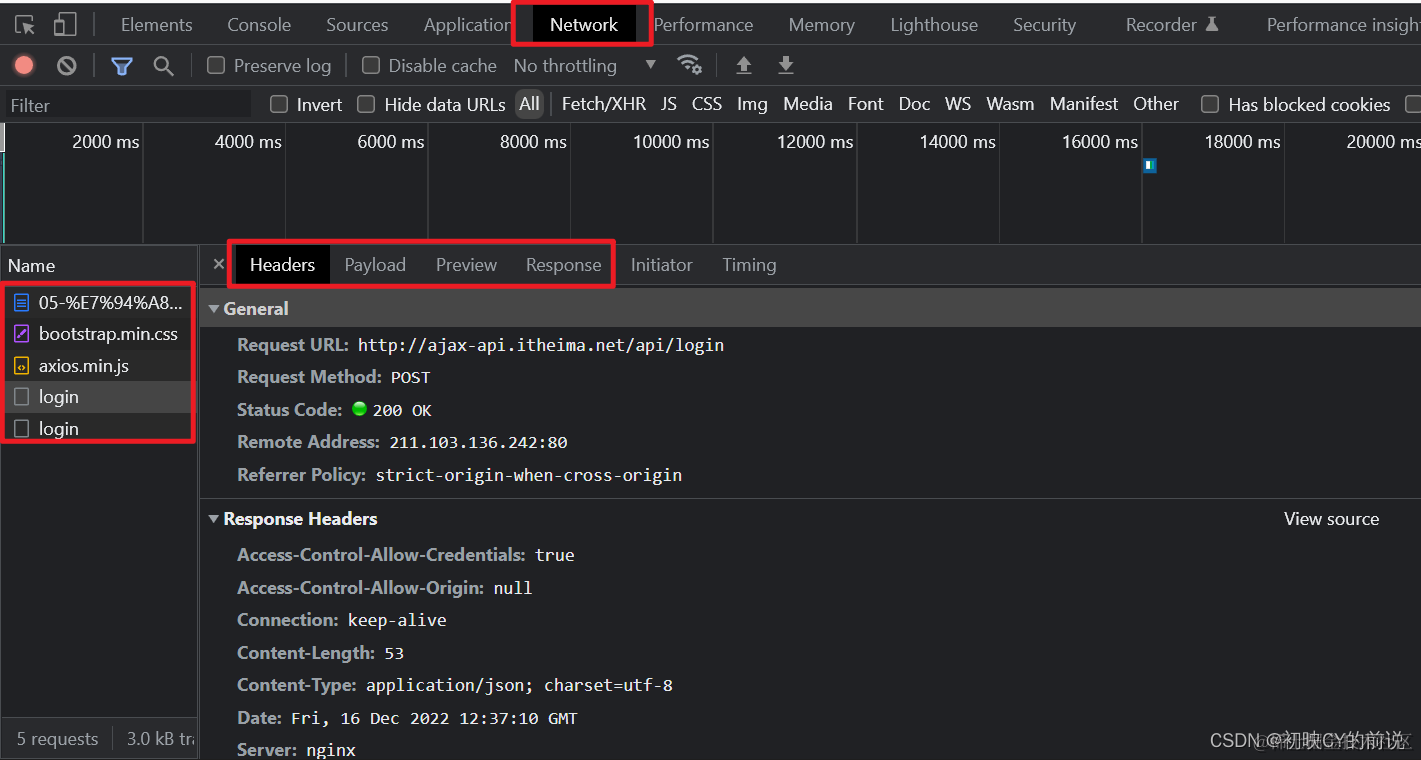This screenshot has height=760, width=1421.
Task: Import HAR file with upload arrow
Action: [x=744, y=65]
